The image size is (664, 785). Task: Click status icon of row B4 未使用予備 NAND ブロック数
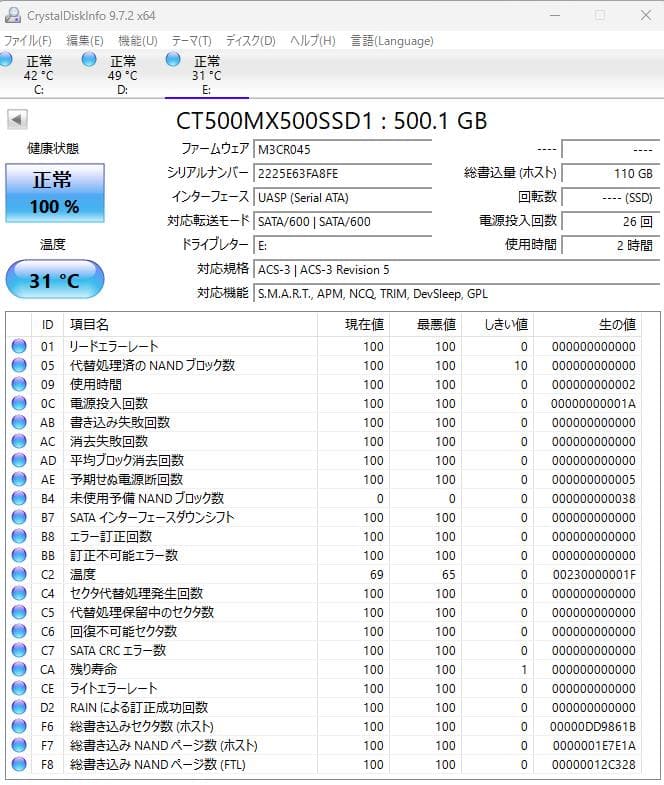pyautogui.click(x=19, y=498)
